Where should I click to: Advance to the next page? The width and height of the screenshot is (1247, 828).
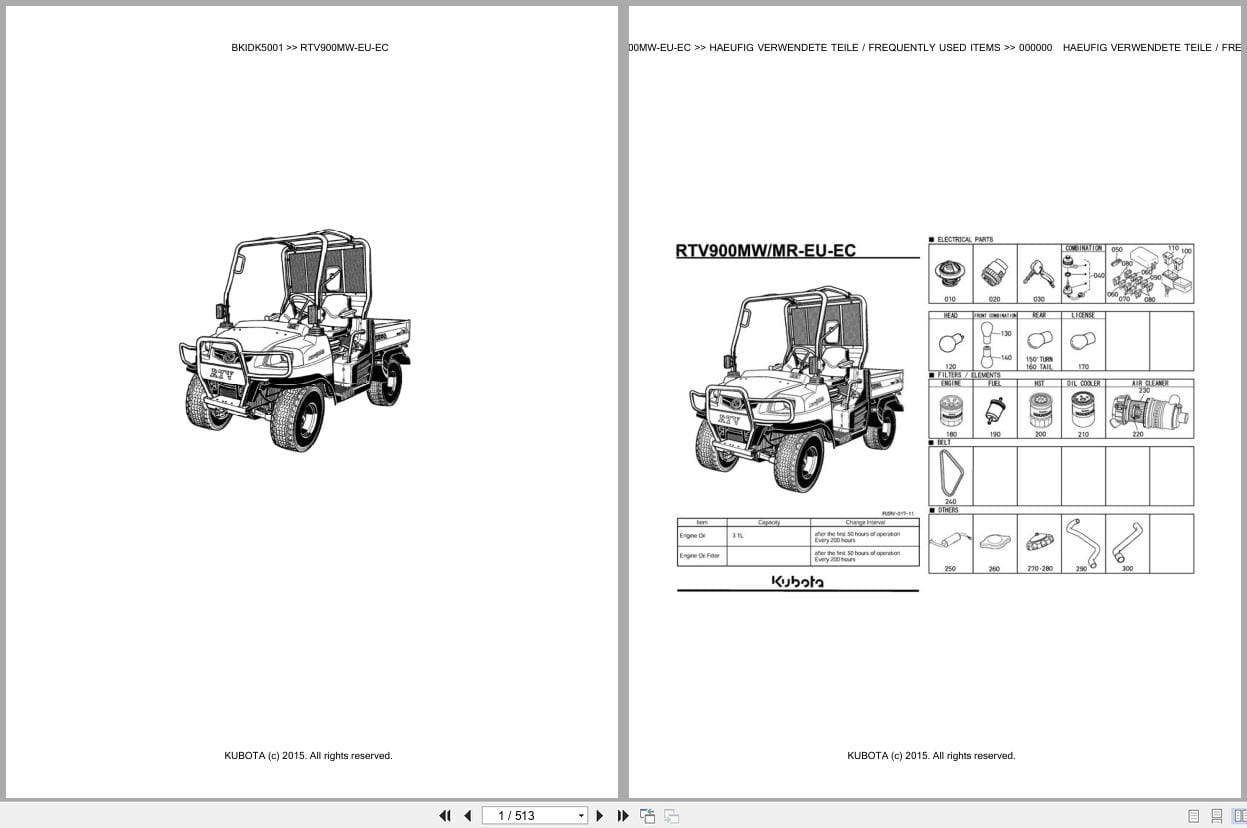[599, 816]
